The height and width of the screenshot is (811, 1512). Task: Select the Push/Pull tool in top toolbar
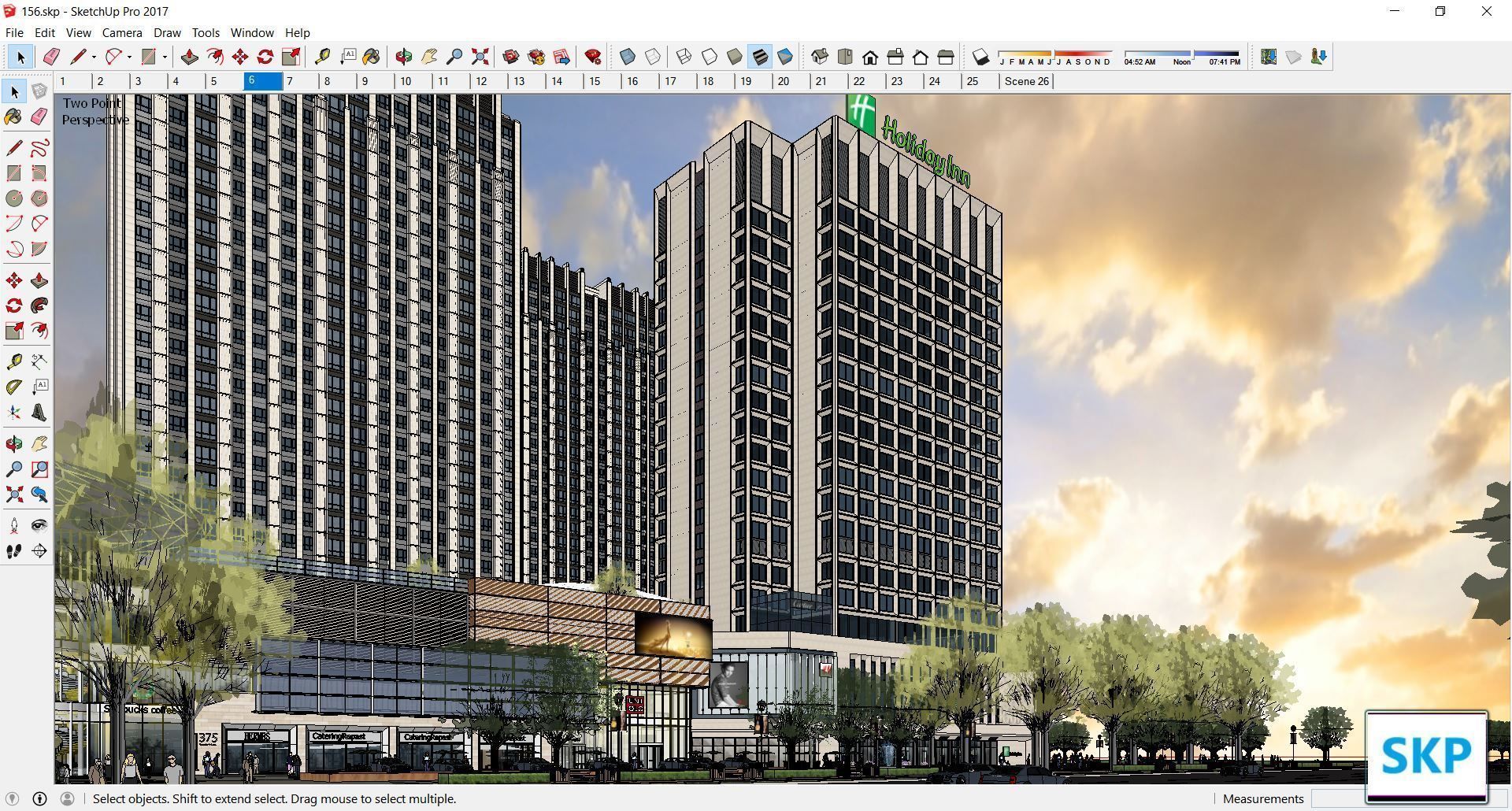[x=189, y=57]
